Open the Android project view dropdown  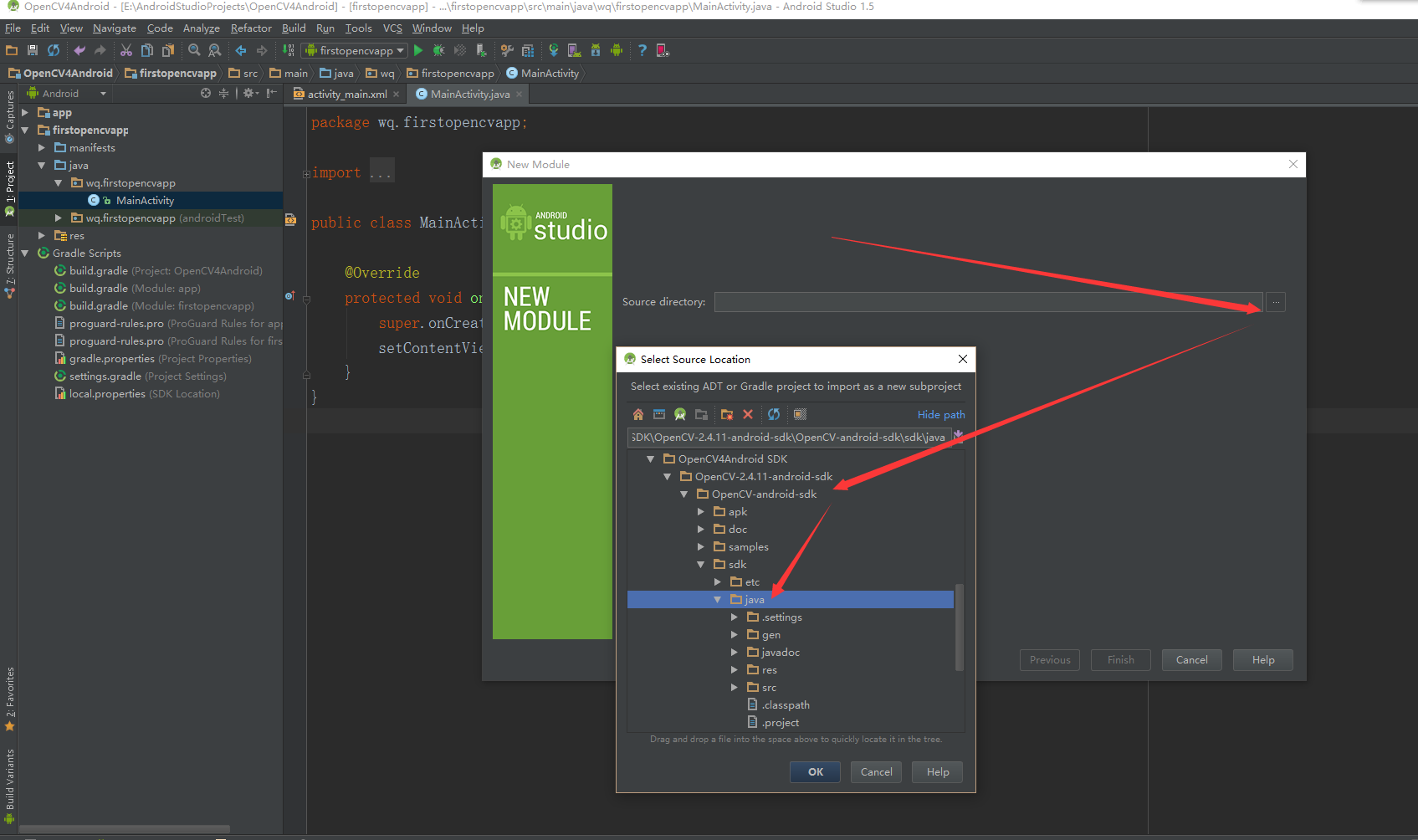pyautogui.click(x=67, y=93)
